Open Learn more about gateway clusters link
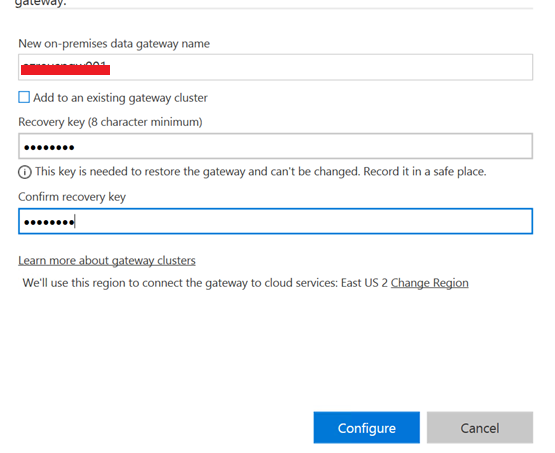Image resolution: width=555 pixels, height=453 pixels. 107,260
